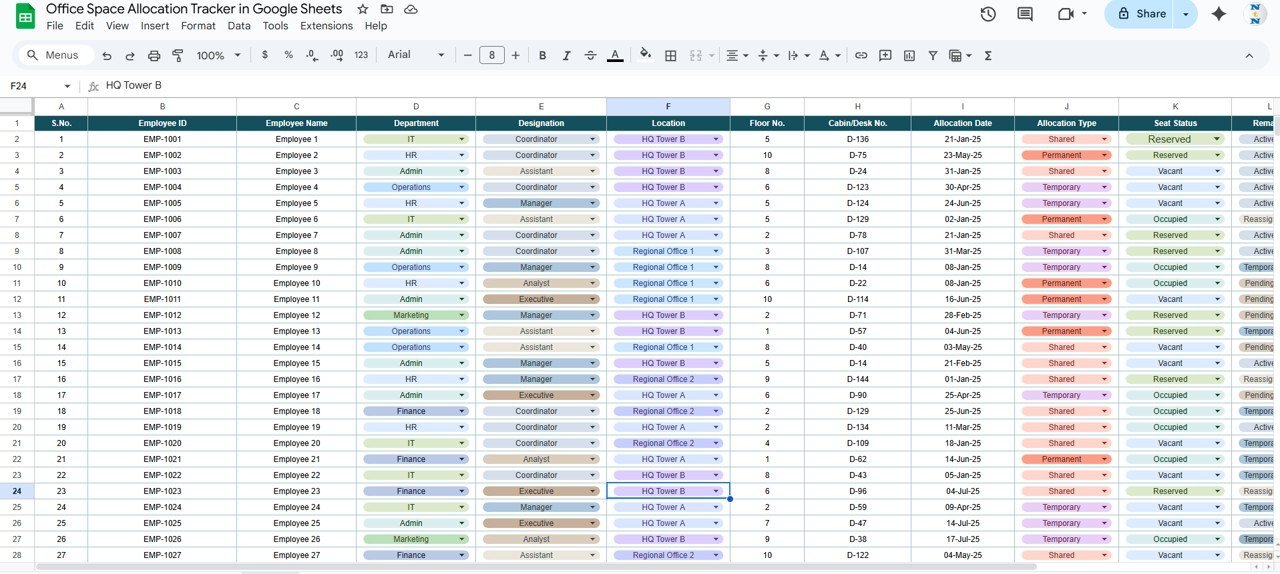Screen dimensions: 1280x574
Task: Open the Functions sigma icon
Action: [x=988, y=56]
